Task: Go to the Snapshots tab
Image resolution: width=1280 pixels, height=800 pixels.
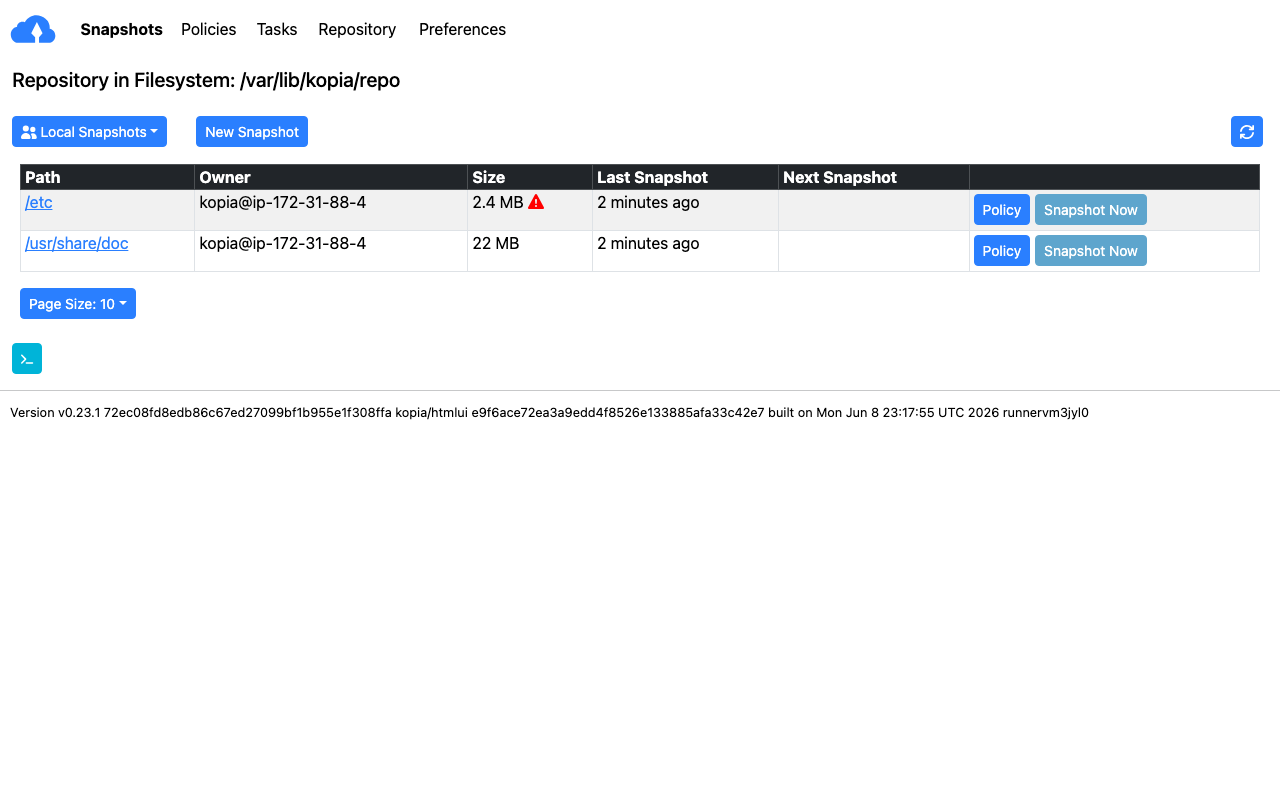Action: (121, 30)
